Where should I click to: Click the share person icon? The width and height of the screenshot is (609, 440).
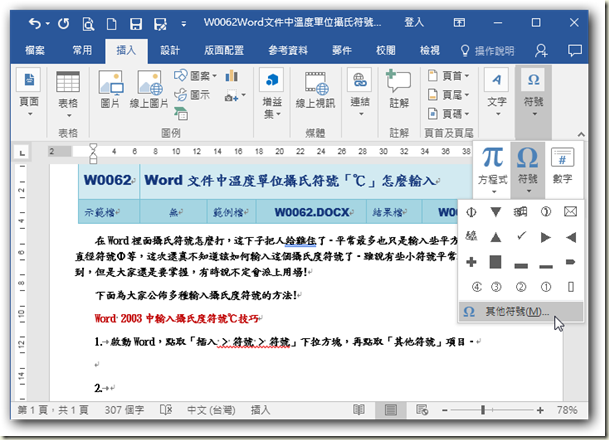(541, 50)
